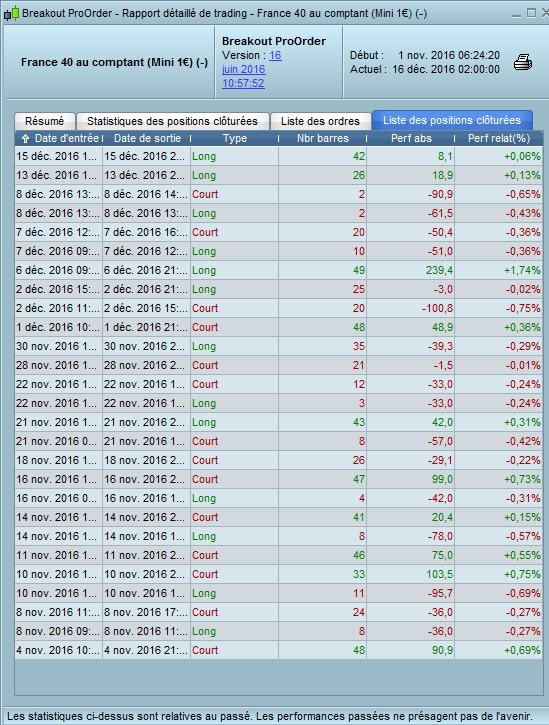Select the 2 déc. 2016 Court row with -100,8
Screen dimensions: 549x725
(278, 308)
